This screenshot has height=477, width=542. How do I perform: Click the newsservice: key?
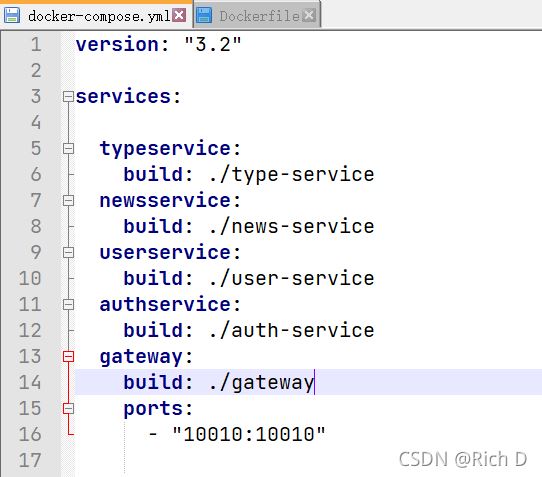170,200
